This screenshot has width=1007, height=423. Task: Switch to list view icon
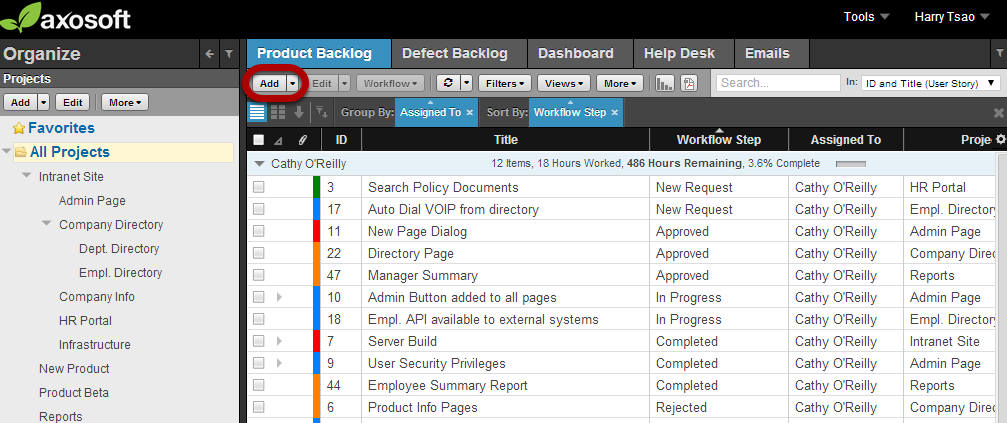coord(257,112)
